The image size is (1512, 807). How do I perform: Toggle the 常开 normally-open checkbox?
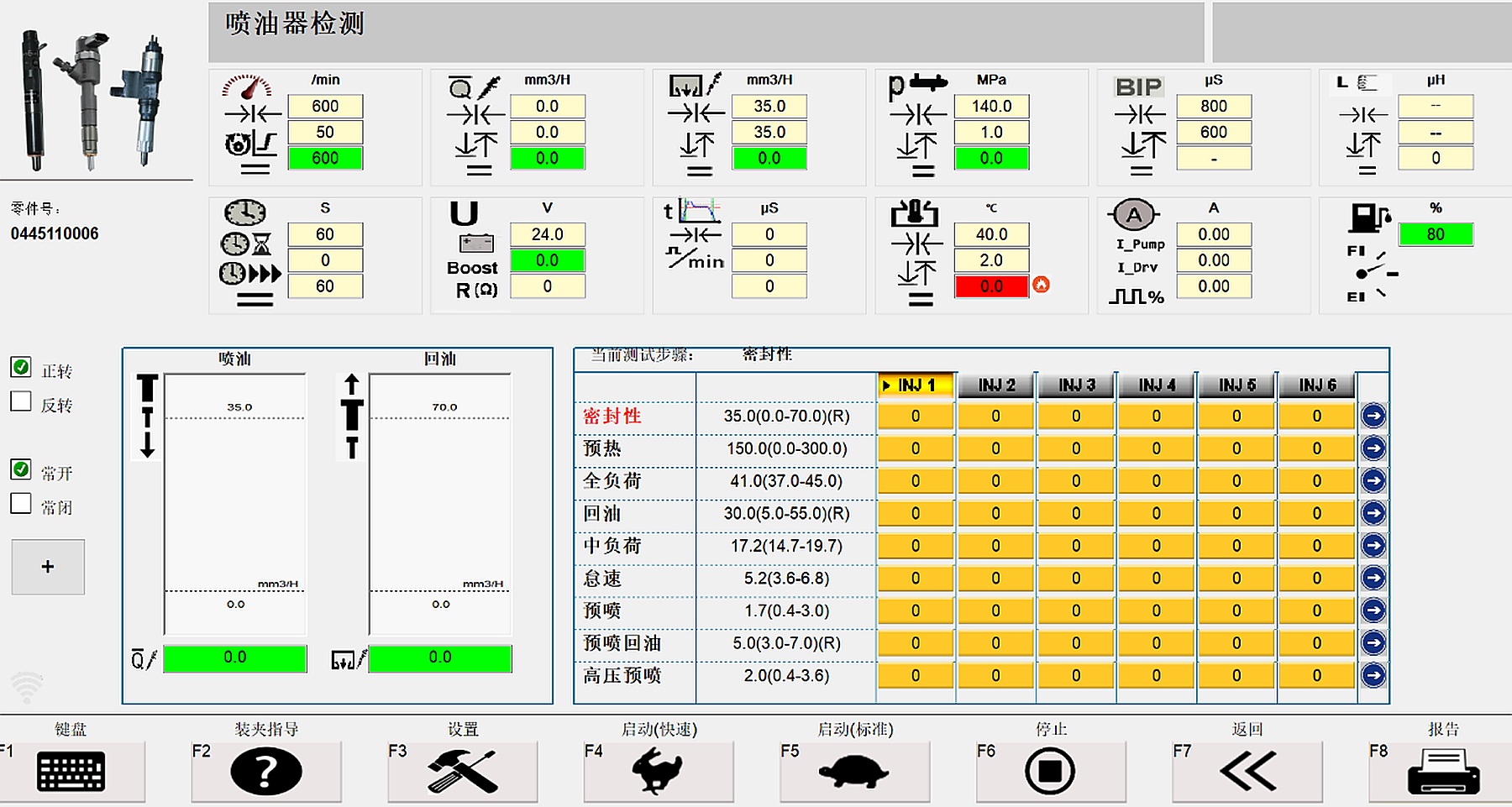21,469
